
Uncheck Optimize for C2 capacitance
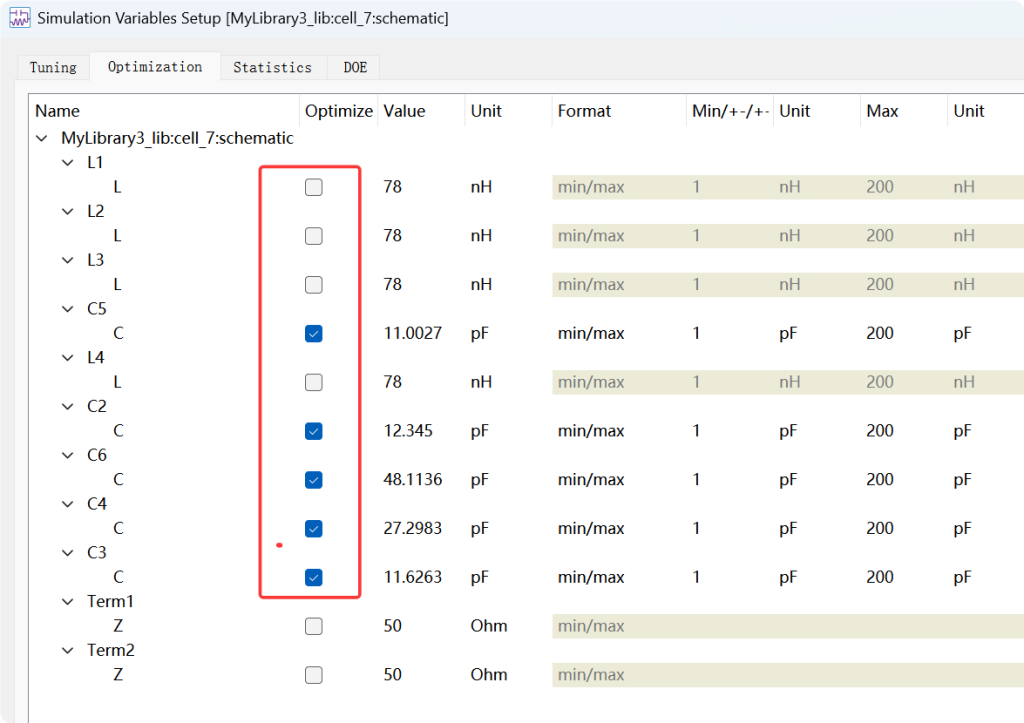313,431
